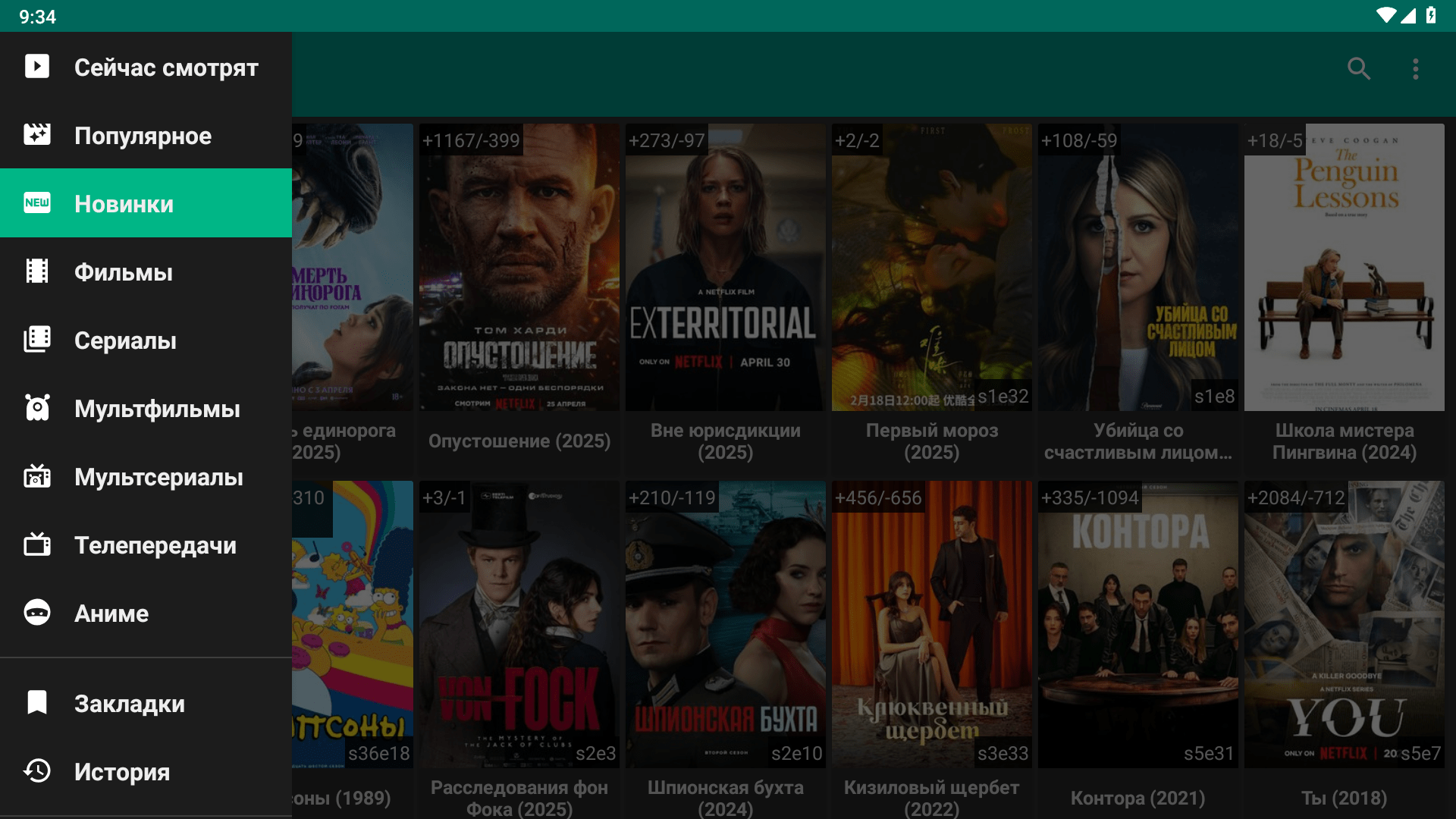Open the Exterritorial Netflix poster
The height and width of the screenshot is (819, 1456).
pyautogui.click(x=726, y=267)
